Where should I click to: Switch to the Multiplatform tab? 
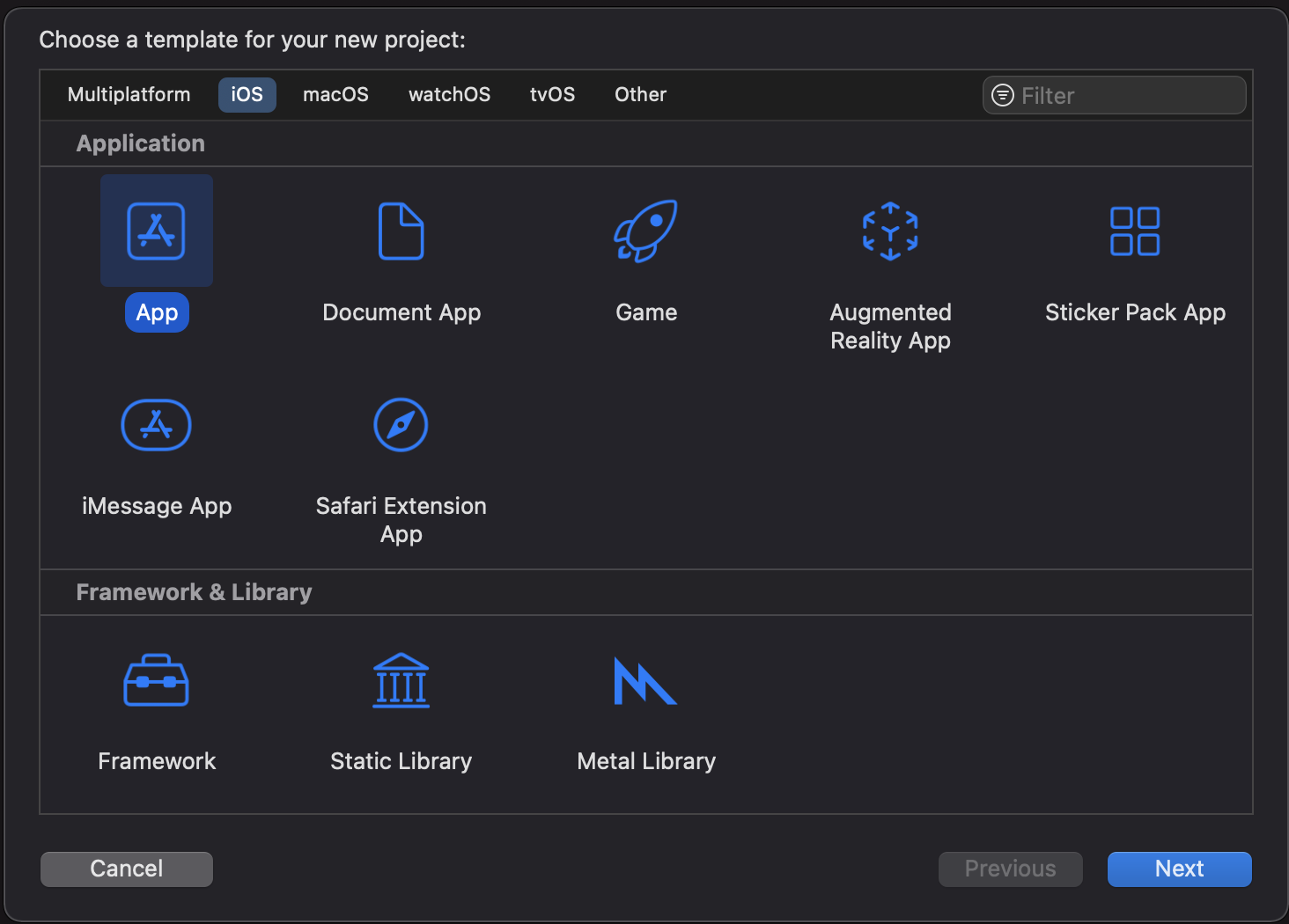[x=129, y=94]
